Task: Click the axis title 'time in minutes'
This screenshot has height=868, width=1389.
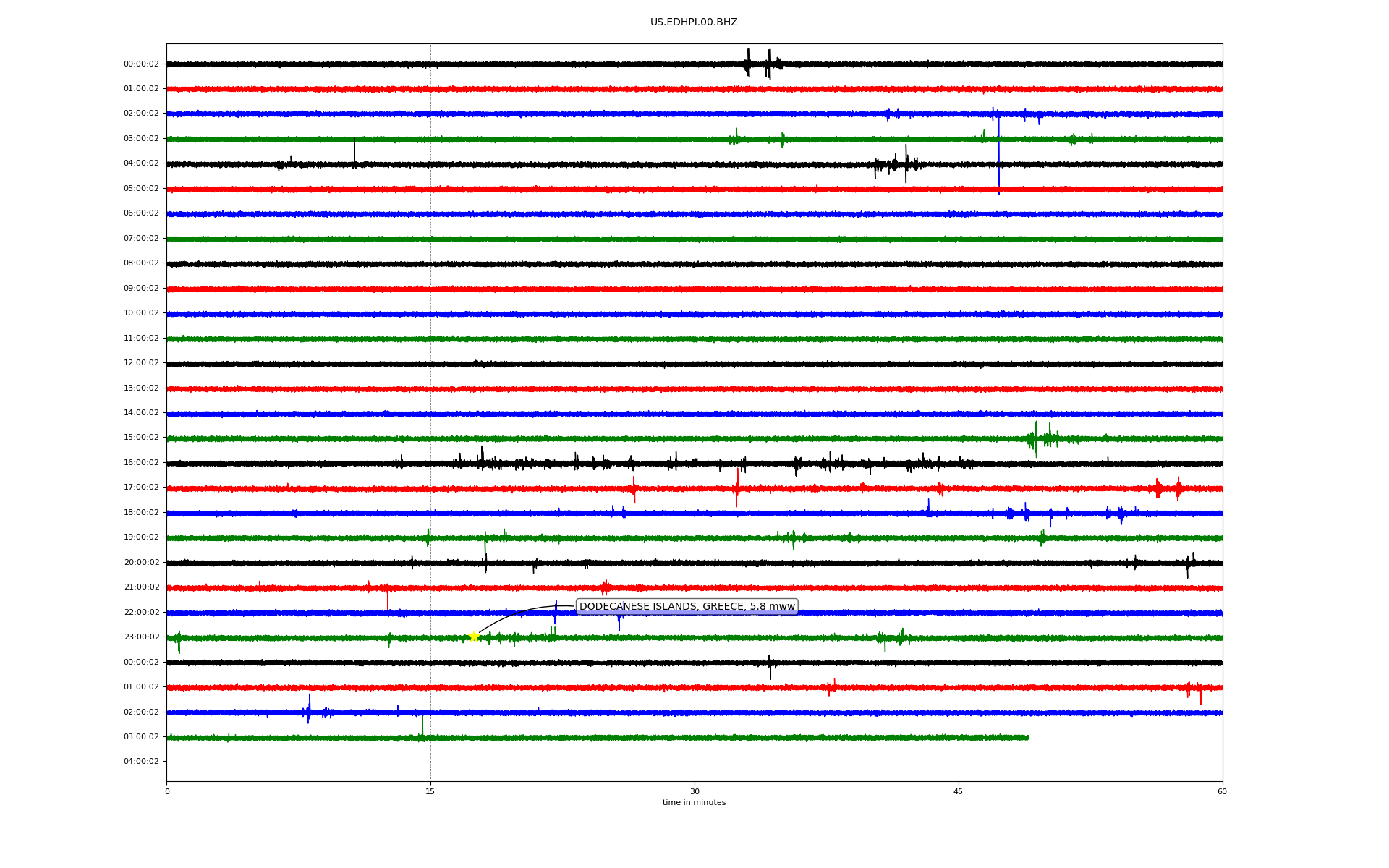Action: pos(694,803)
